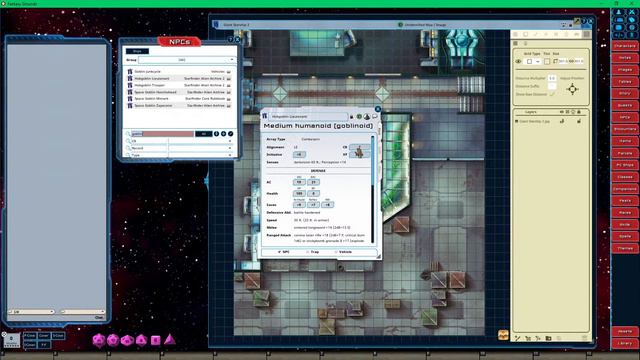Open Story from right sidebar

(x=625, y=93)
